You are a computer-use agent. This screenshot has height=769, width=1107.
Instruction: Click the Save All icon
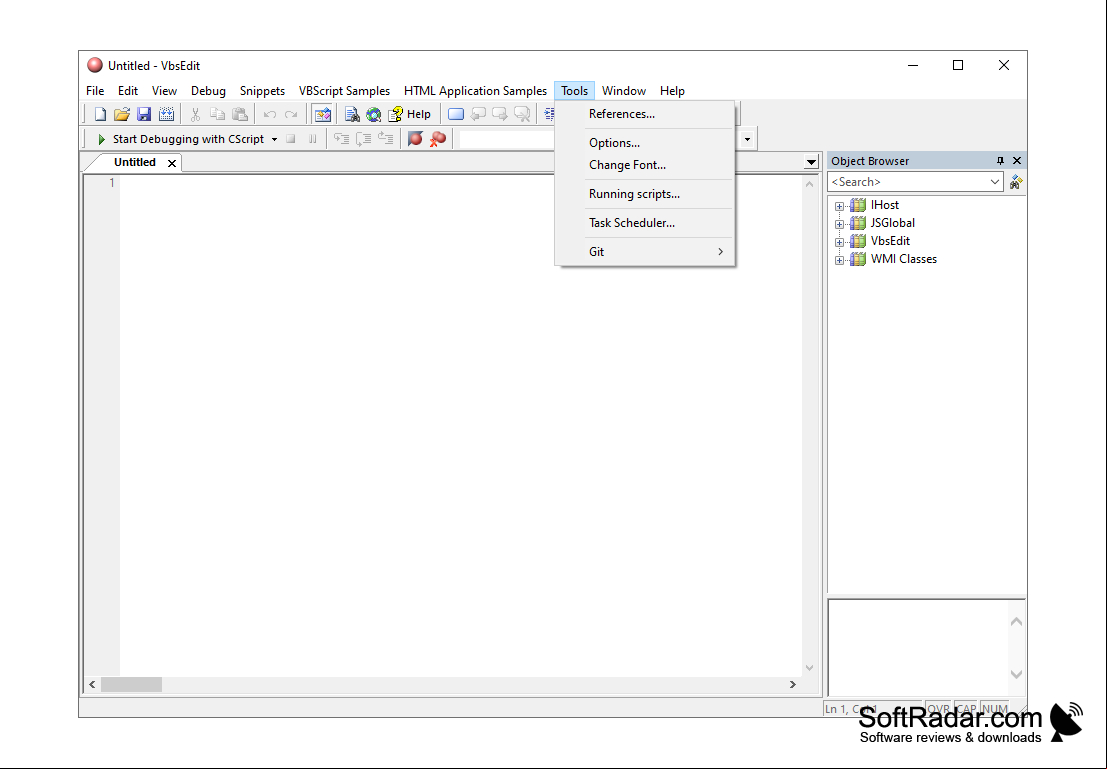(167, 114)
